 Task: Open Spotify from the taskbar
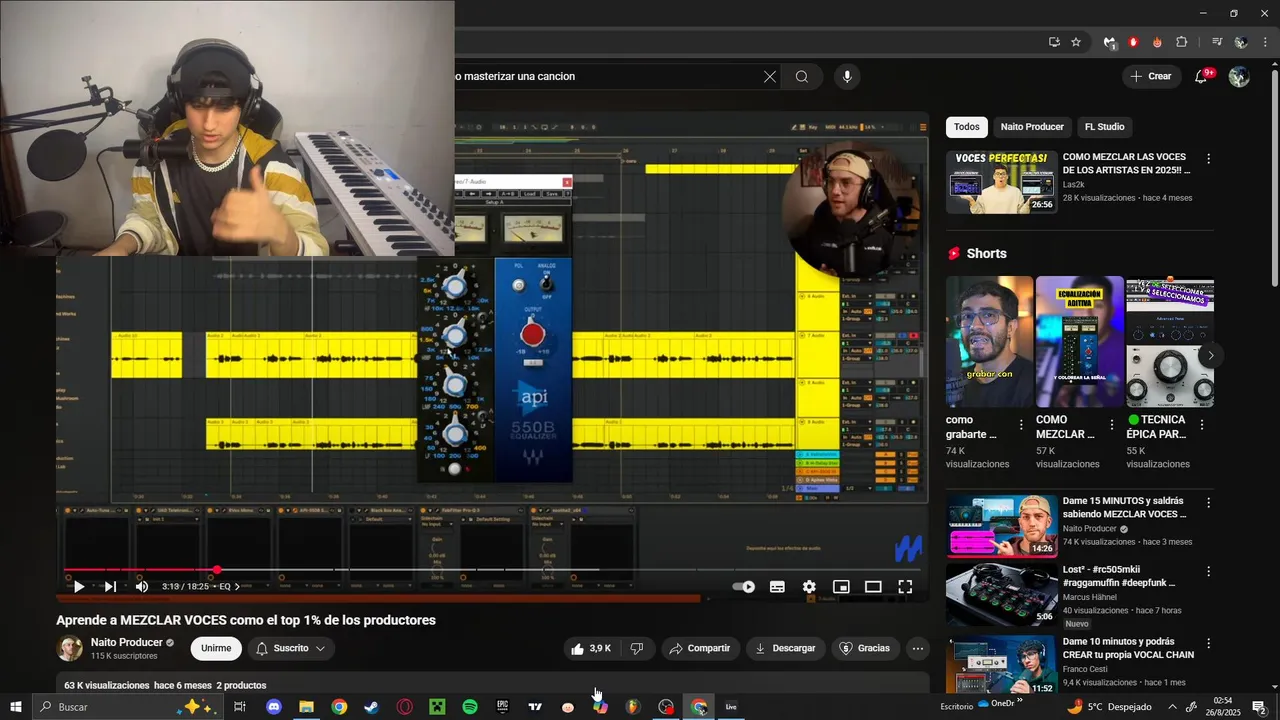[470, 707]
